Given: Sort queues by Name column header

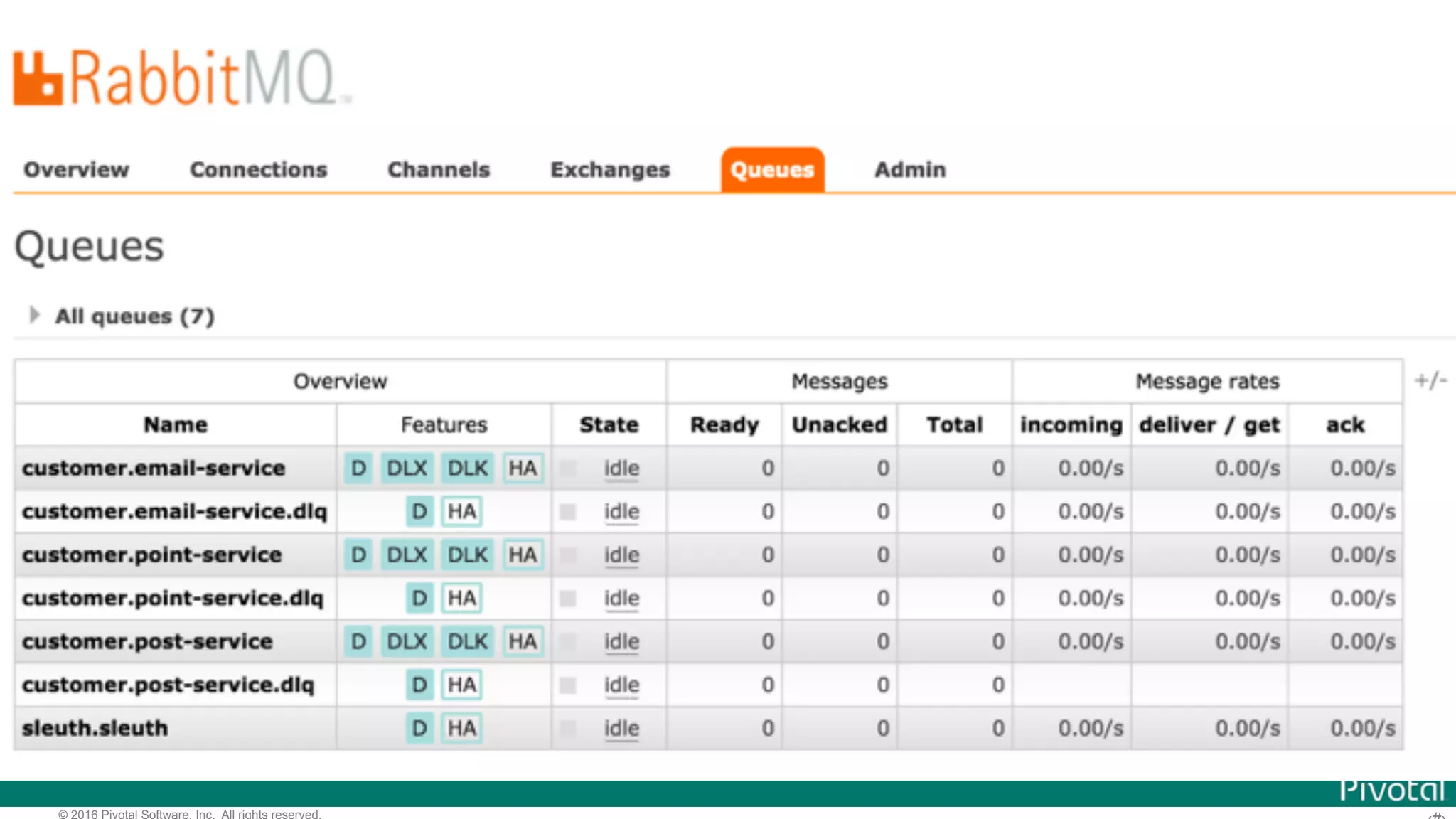Looking at the screenshot, I should pyautogui.click(x=176, y=425).
